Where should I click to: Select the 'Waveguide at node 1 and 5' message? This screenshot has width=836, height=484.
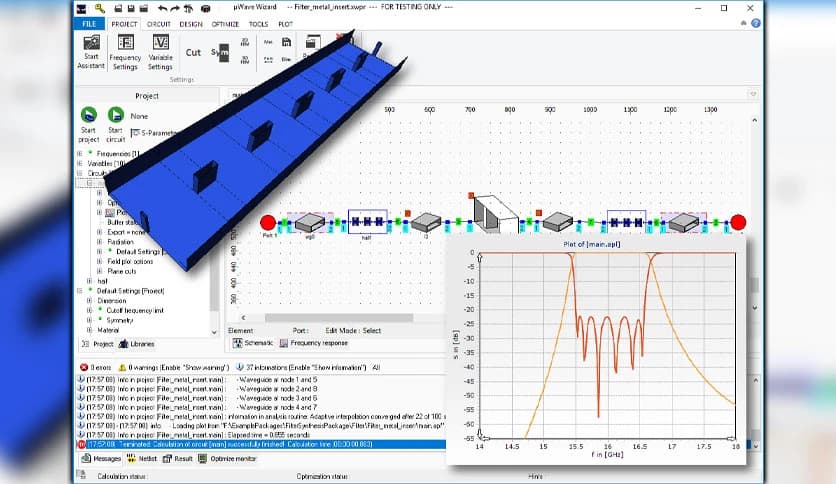click(262, 380)
